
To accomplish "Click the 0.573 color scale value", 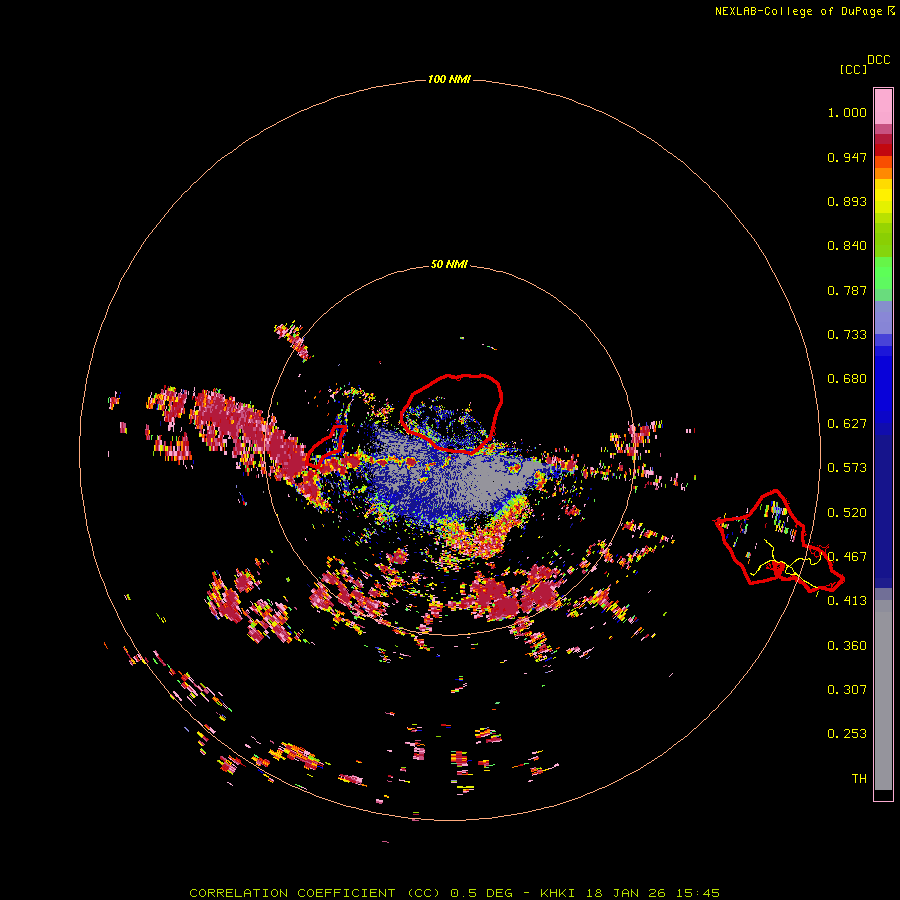I will click(847, 468).
